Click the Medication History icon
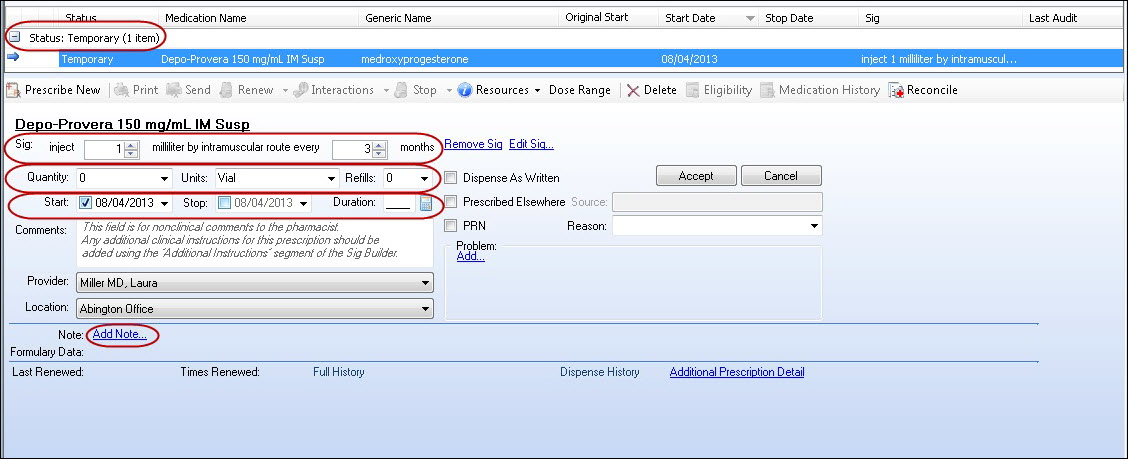The height and width of the screenshot is (459, 1128). pos(768,90)
